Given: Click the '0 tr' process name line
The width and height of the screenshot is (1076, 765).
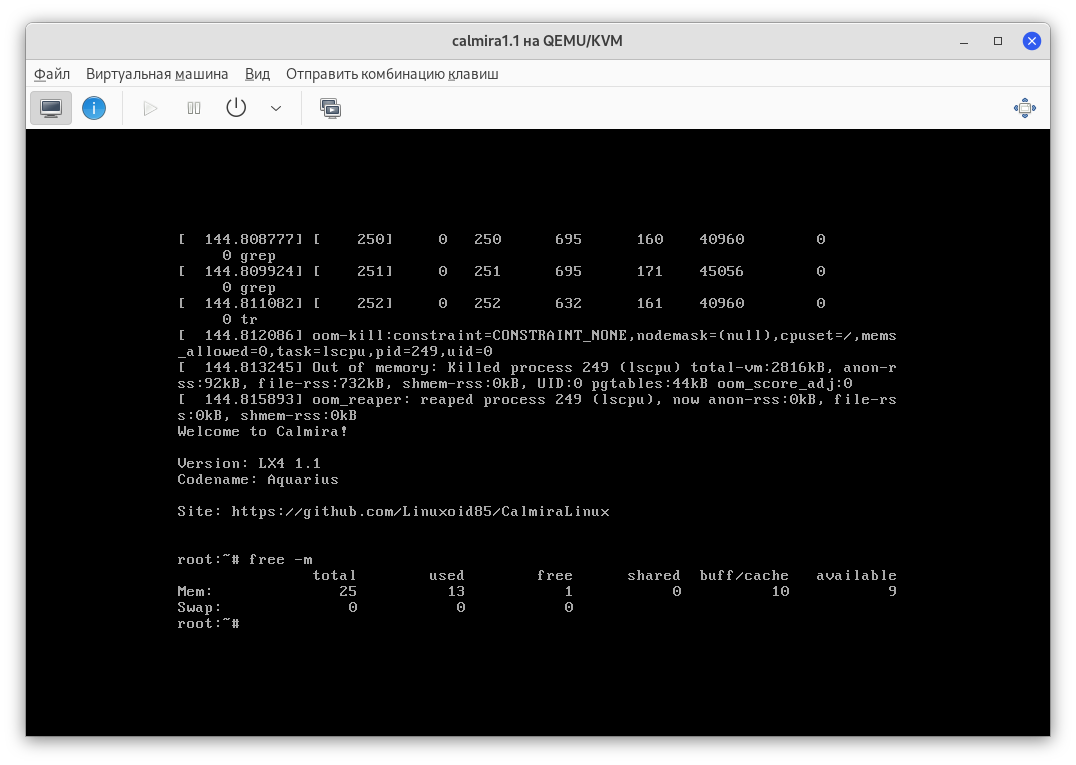Looking at the screenshot, I should tap(240, 320).
